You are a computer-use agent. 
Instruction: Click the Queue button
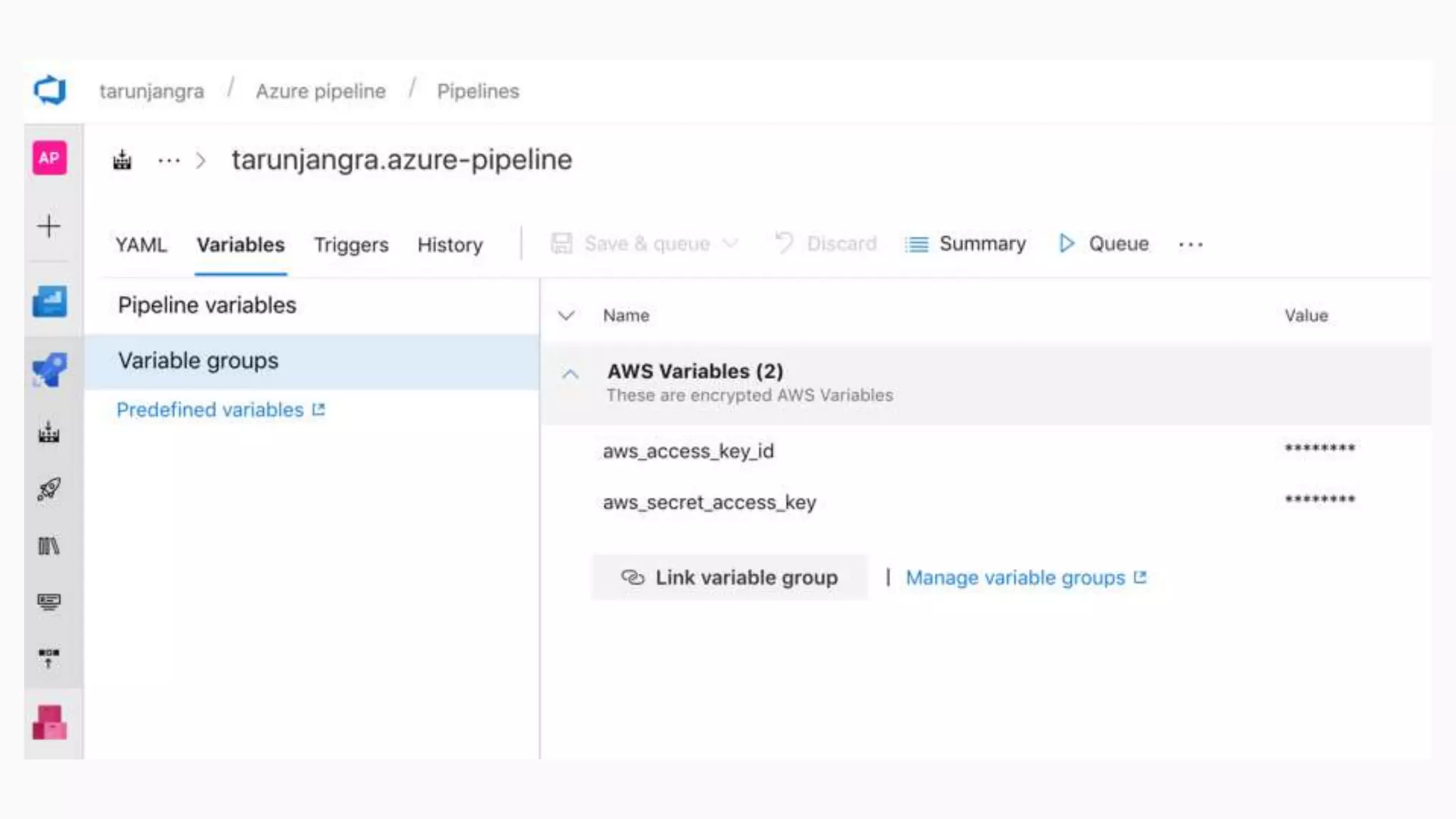pos(1103,244)
